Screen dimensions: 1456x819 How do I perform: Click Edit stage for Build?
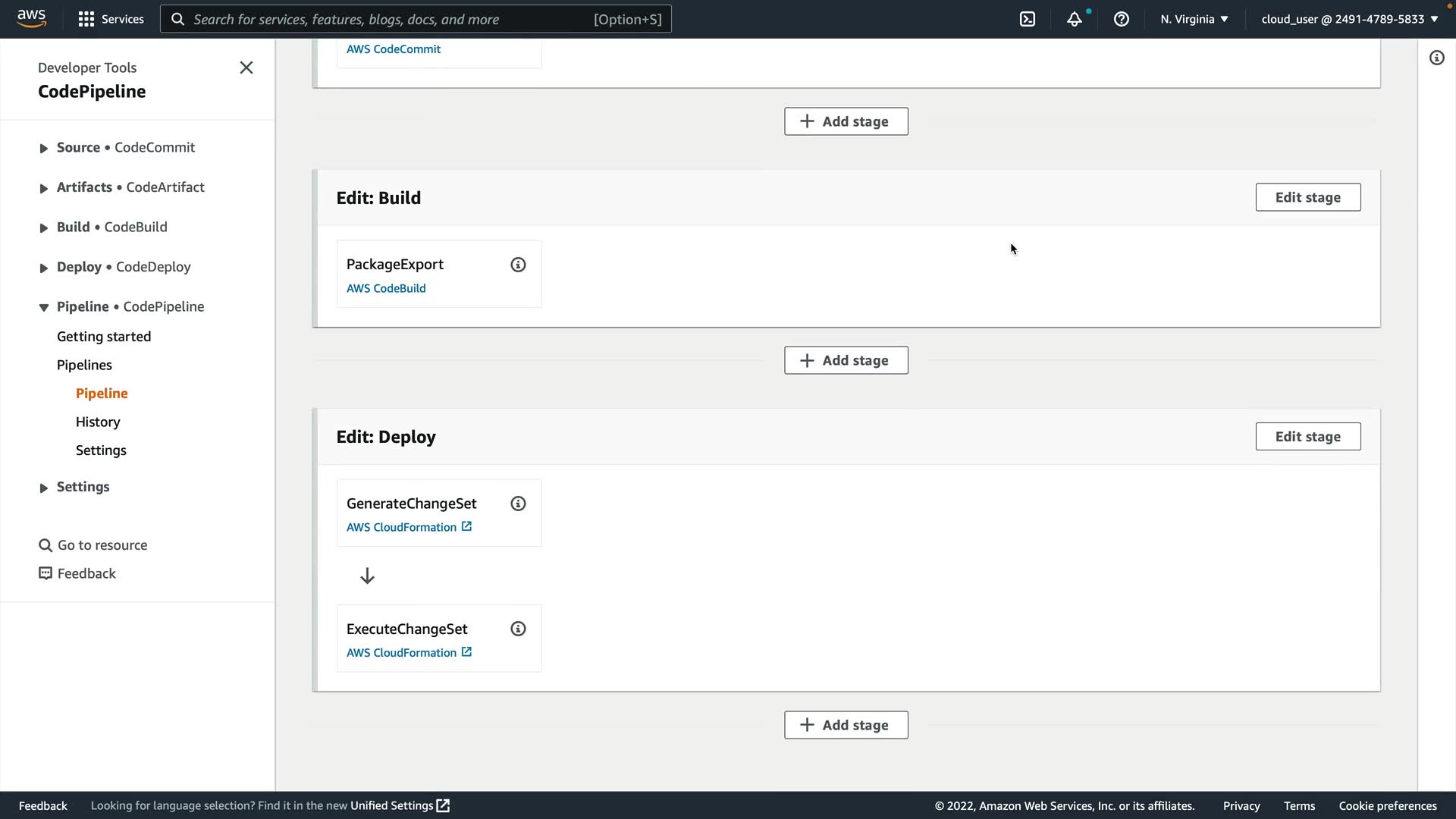pyautogui.click(x=1307, y=197)
